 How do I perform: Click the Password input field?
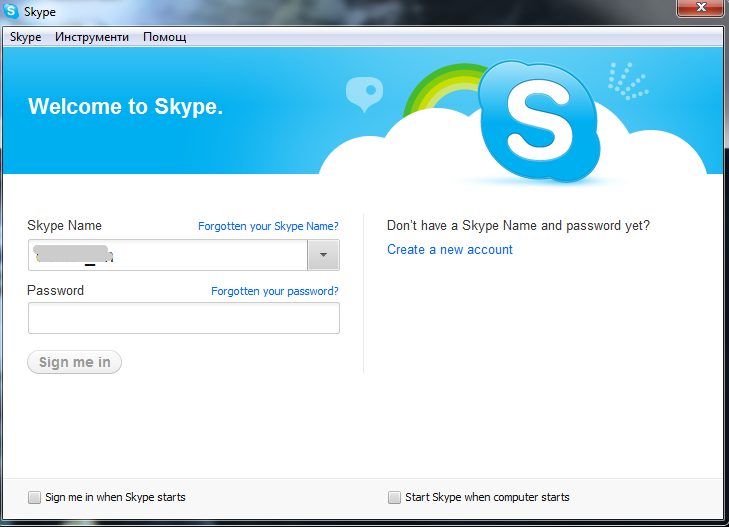pyautogui.click(x=184, y=318)
